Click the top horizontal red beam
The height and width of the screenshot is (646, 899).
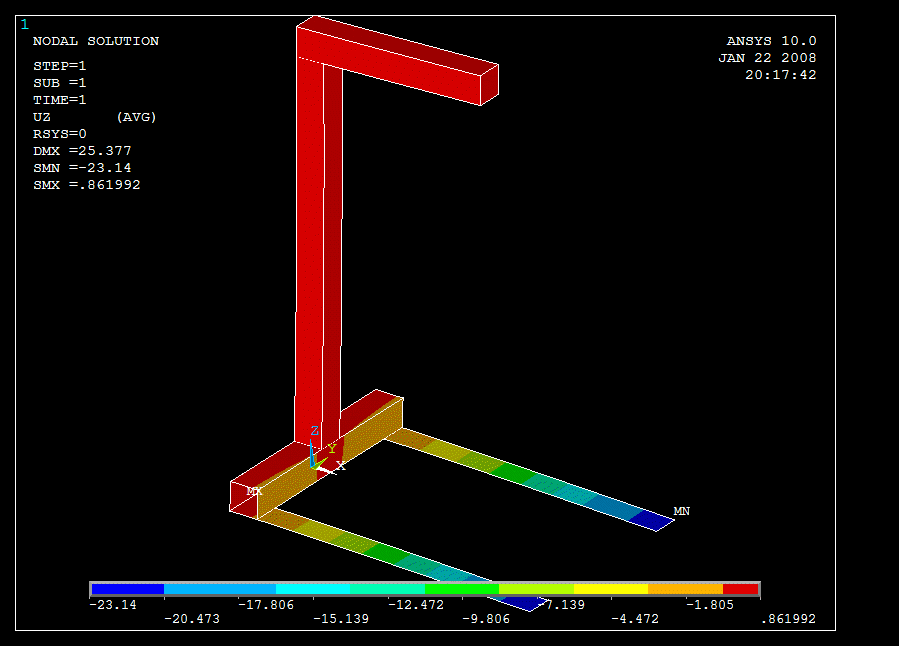tap(397, 61)
